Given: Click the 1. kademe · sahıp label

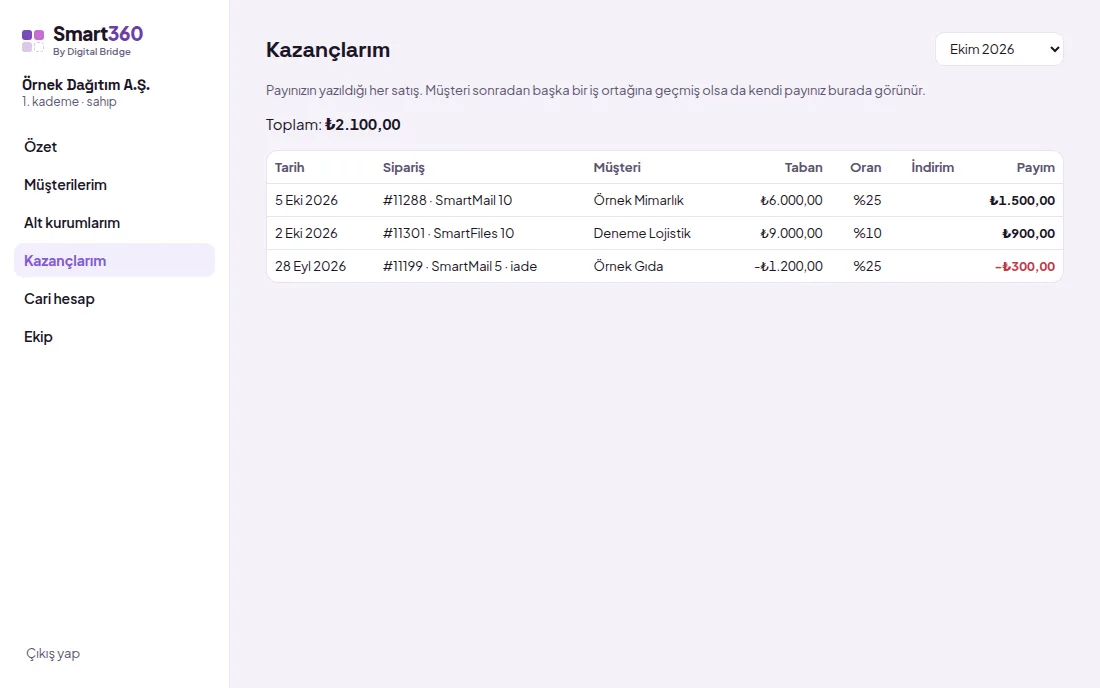Looking at the screenshot, I should [69, 102].
